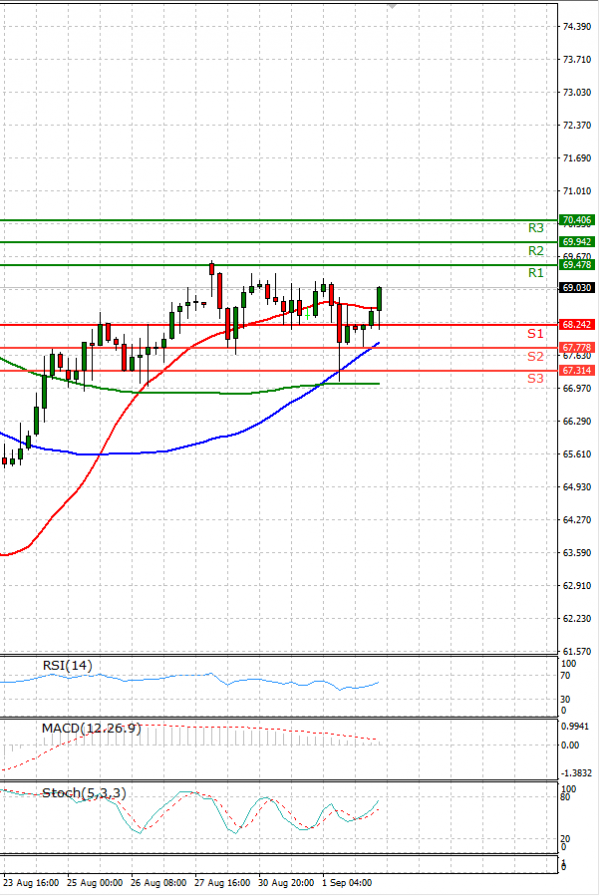Click the 64.270 price scale value
The width and height of the screenshot is (600, 896).
[577, 520]
